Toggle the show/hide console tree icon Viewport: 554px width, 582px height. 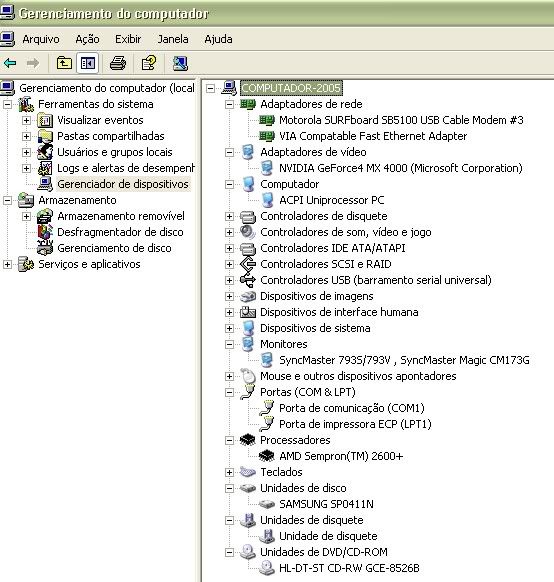pyautogui.click(x=88, y=63)
